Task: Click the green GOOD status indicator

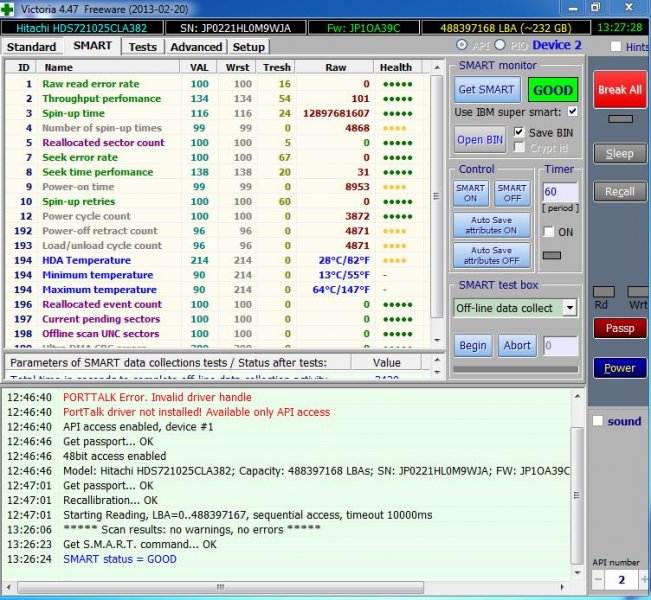Action: [x=552, y=89]
